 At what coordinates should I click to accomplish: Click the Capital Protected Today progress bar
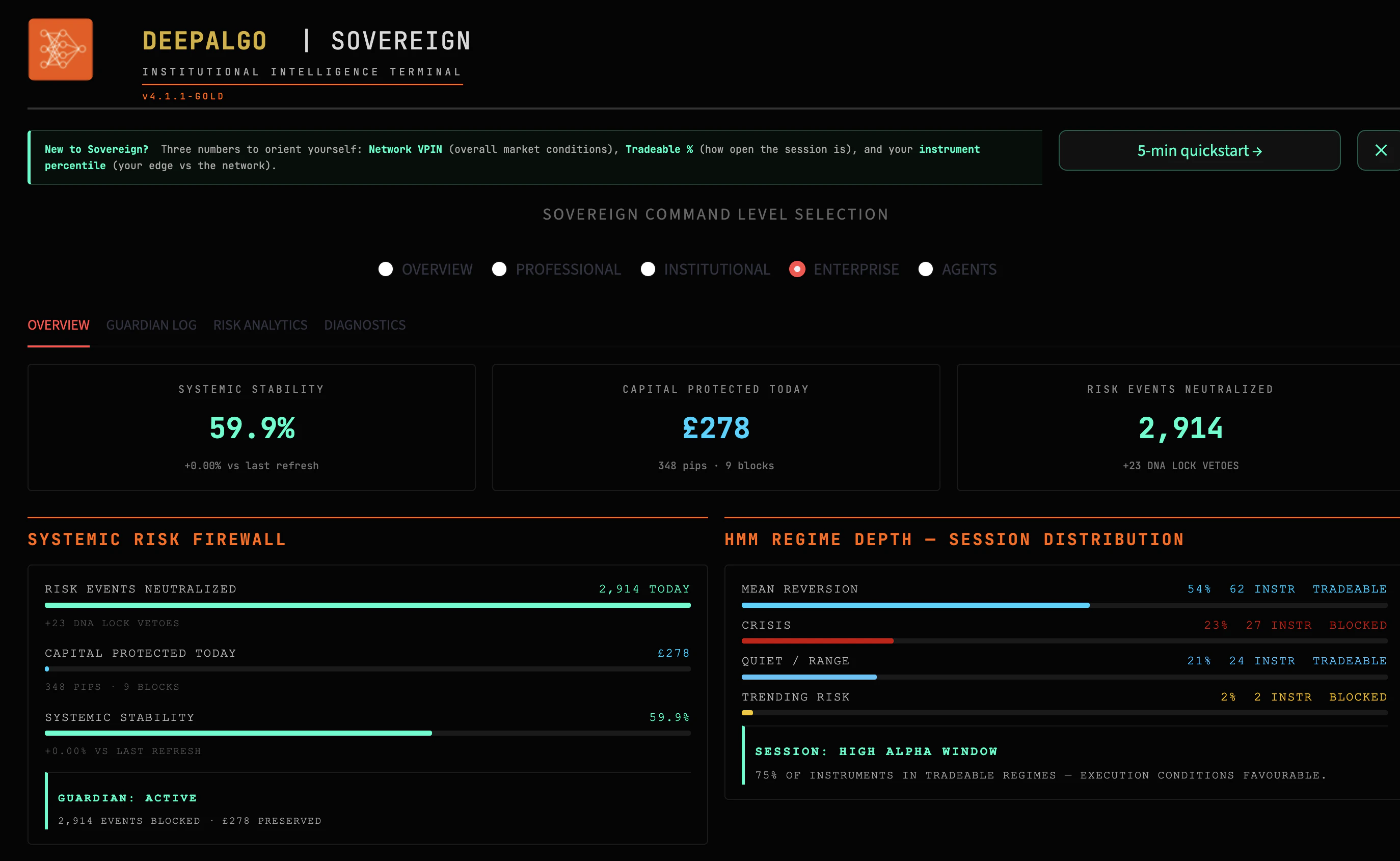pyautogui.click(x=368, y=669)
